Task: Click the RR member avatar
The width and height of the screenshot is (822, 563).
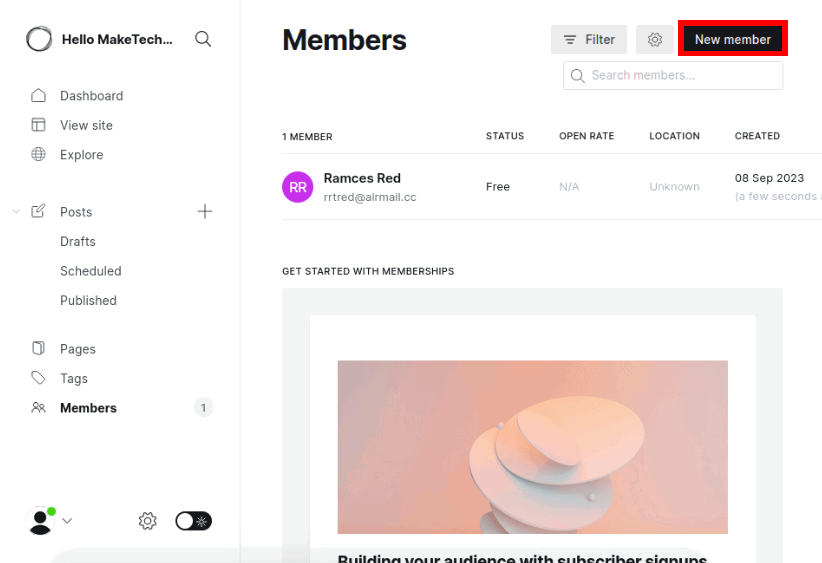Action: [x=298, y=187]
